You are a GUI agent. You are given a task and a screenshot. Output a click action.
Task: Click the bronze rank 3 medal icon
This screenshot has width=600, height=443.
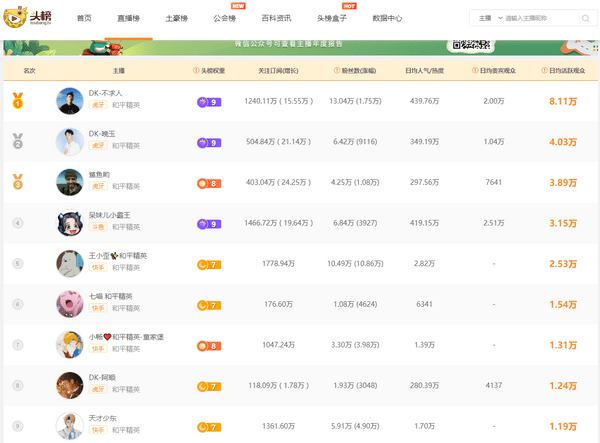18,182
